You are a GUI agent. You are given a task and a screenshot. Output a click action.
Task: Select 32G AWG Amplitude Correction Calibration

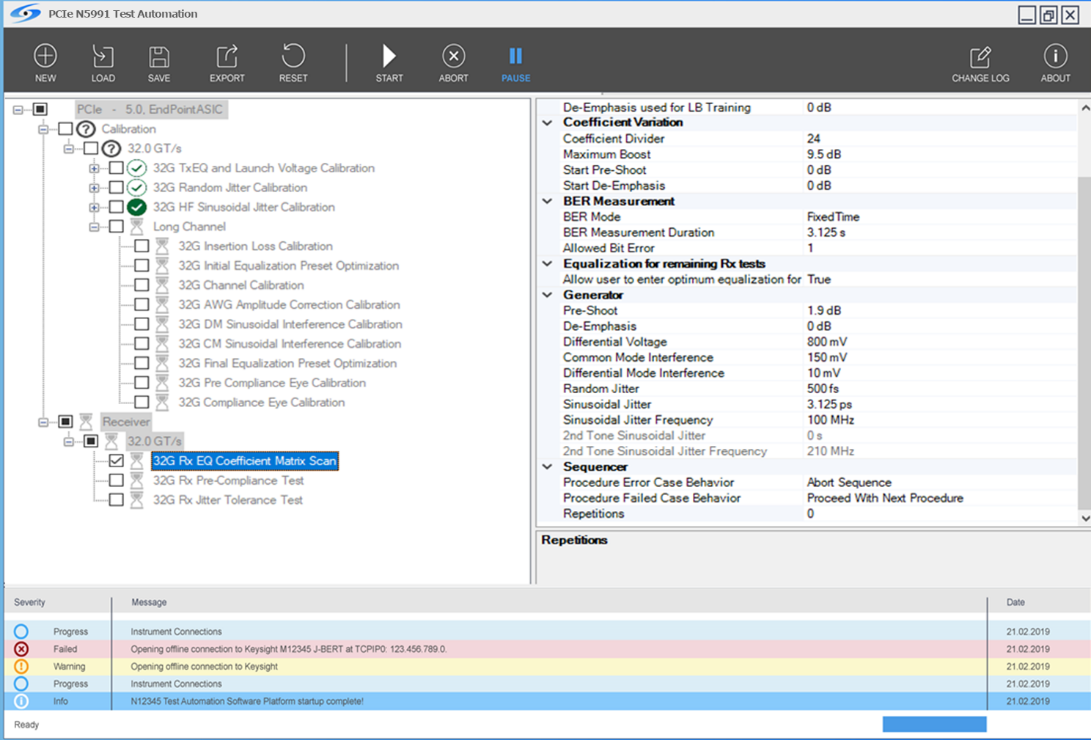pos(289,305)
